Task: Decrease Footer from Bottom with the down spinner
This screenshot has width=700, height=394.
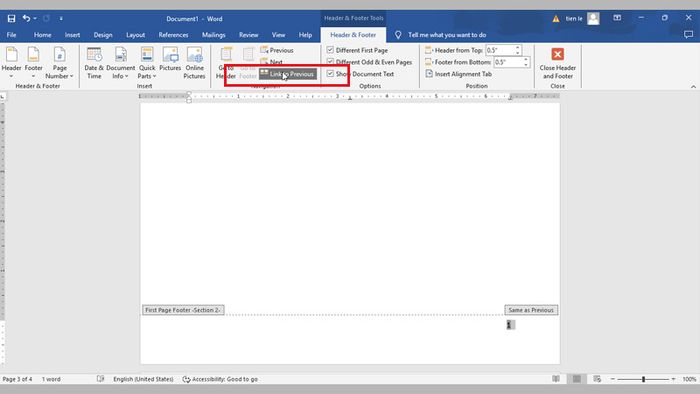Action: tap(526, 65)
